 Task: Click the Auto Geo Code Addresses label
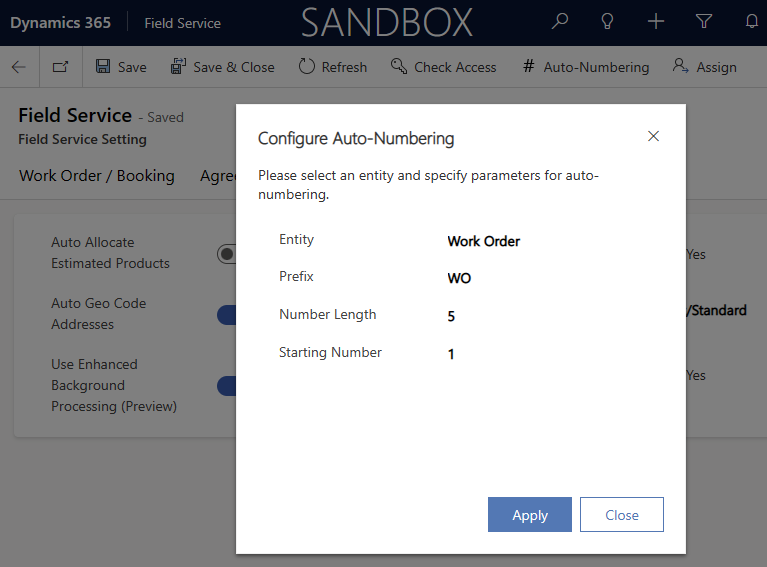[x=99, y=314]
